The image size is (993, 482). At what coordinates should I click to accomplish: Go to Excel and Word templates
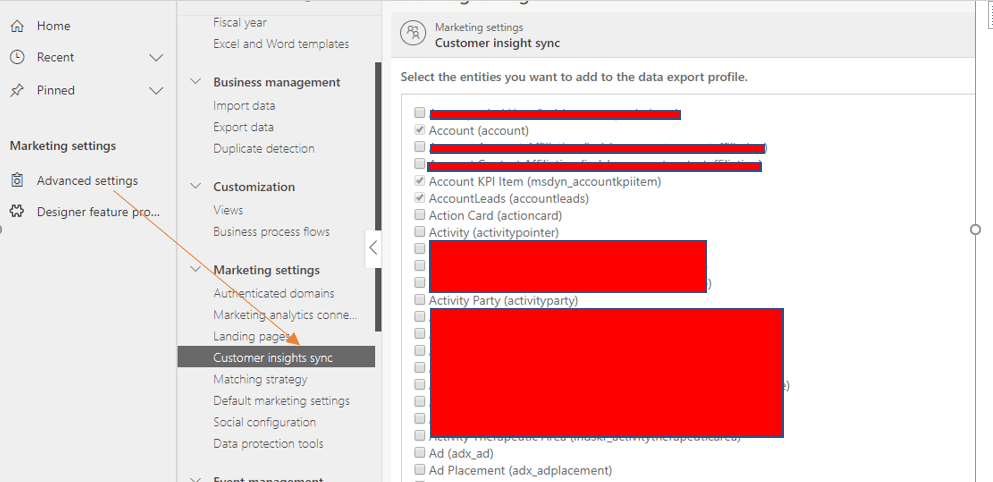[x=281, y=44]
